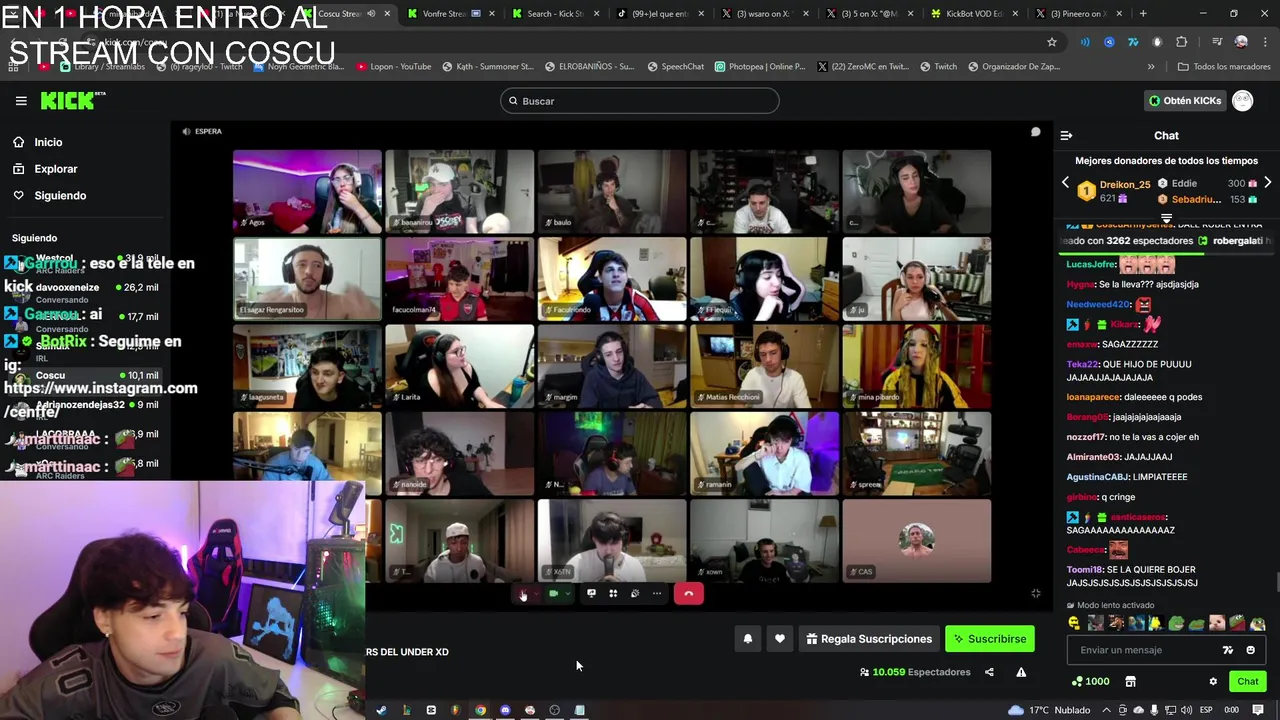
Task: Click the KICK logo
Action: coord(72,101)
